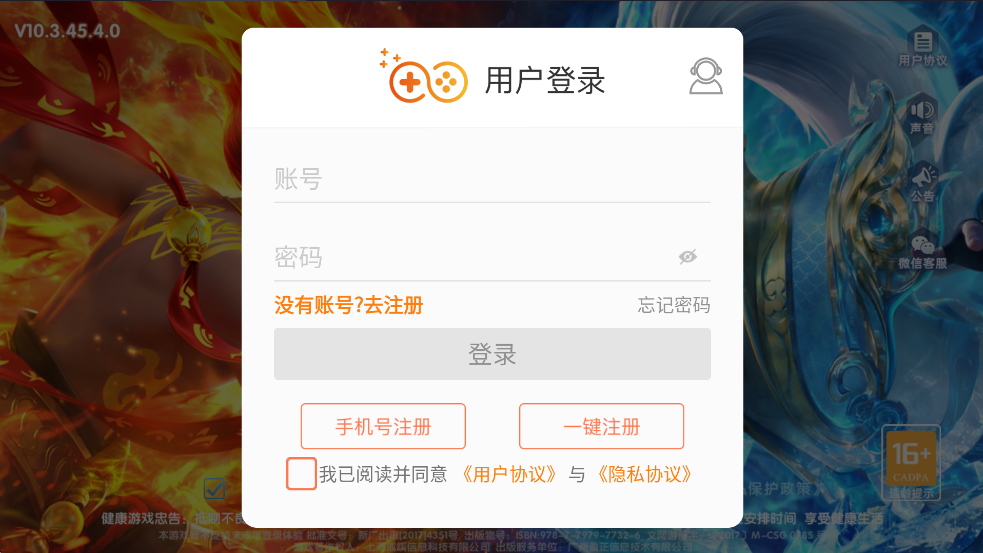This screenshot has width=983, height=553.
Task: Open customer service headset icon
Action: click(x=706, y=76)
